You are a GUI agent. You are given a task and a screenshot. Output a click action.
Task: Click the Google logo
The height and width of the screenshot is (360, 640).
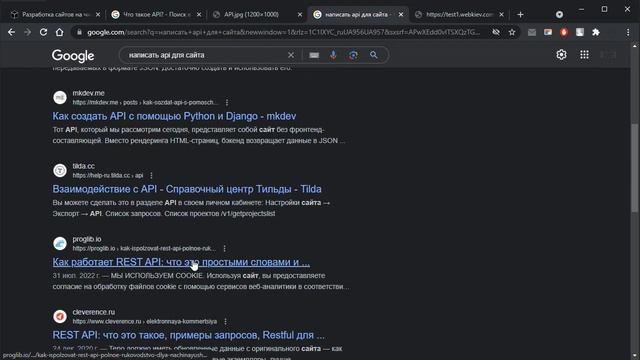pos(73,56)
